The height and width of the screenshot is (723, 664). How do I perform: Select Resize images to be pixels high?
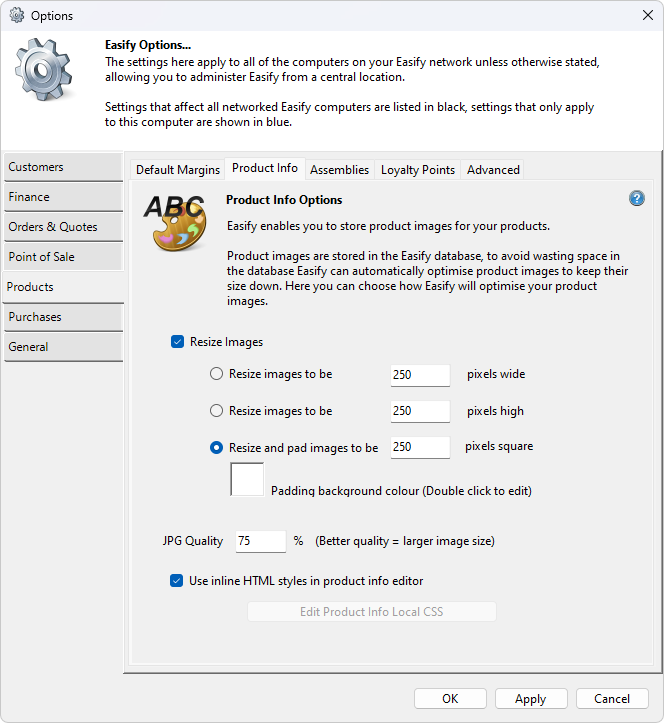pyautogui.click(x=217, y=411)
